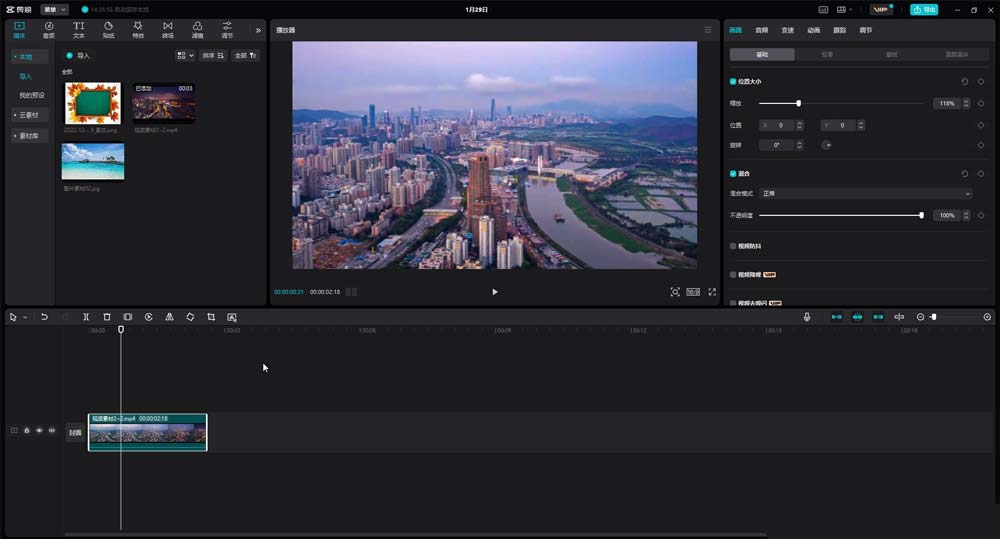Expand the 云素材 section in sidebar
1000x539 pixels.
(x=26, y=115)
